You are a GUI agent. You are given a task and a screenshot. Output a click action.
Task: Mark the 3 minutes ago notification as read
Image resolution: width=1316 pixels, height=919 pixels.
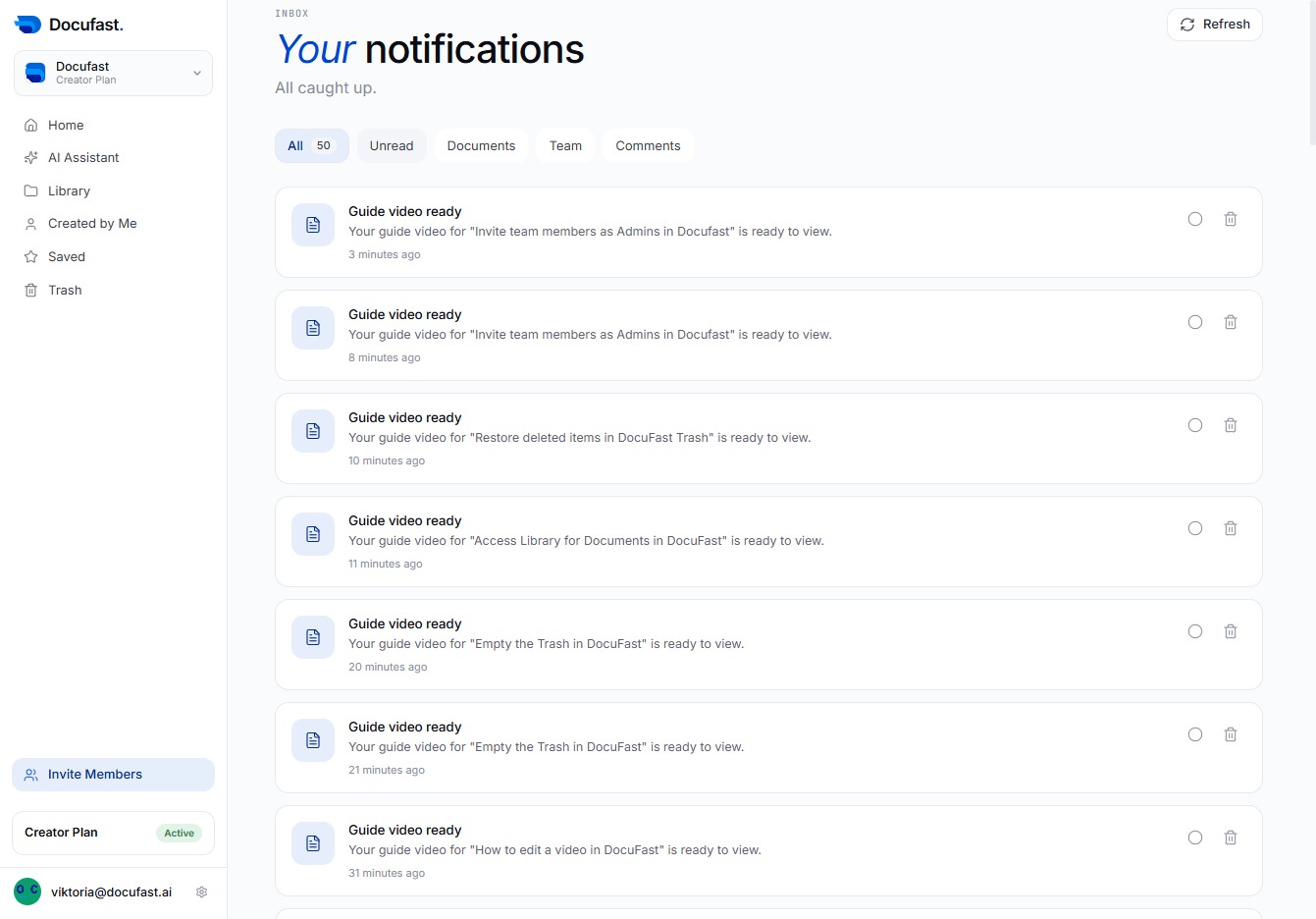click(x=1195, y=219)
